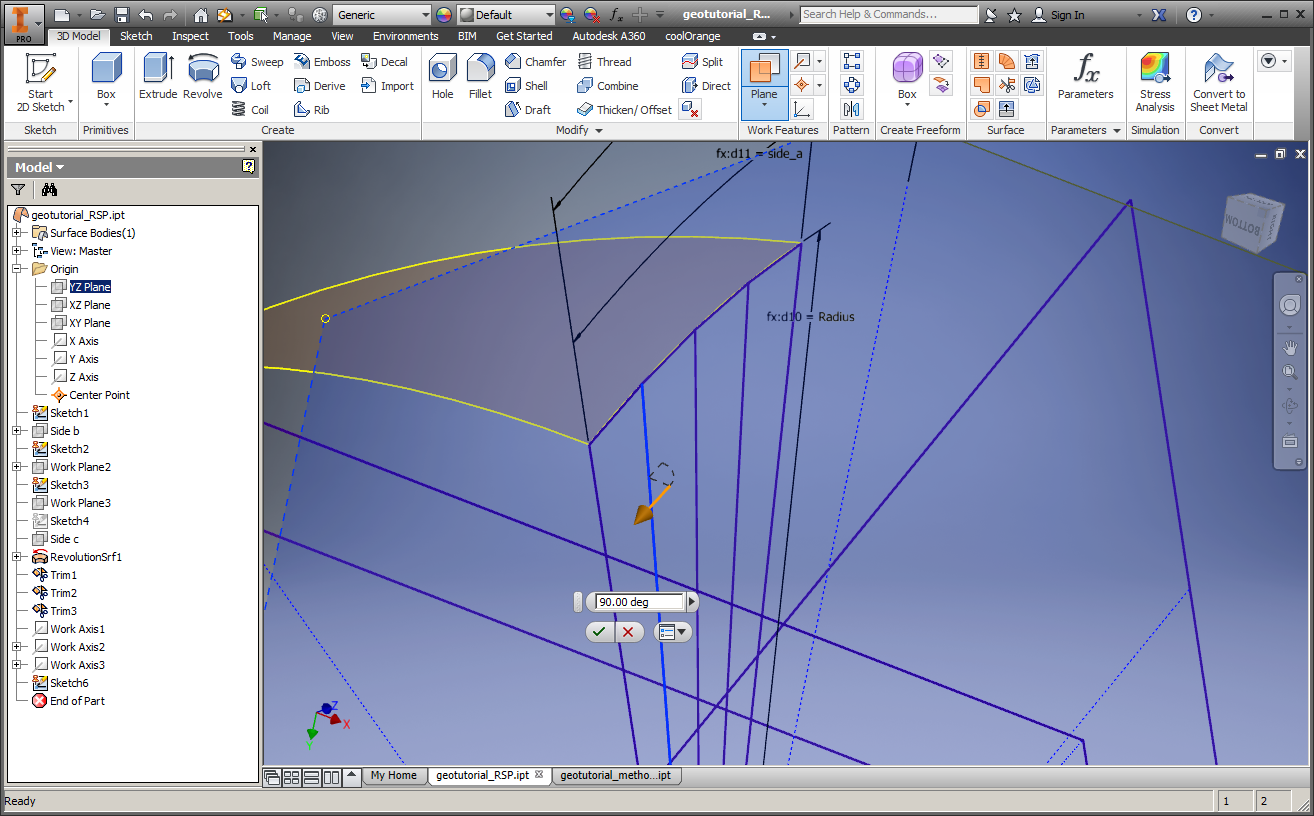This screenshot has height=816, width=1314.
Task: Select XZ Plane in browser
Action: click(90, 305)
